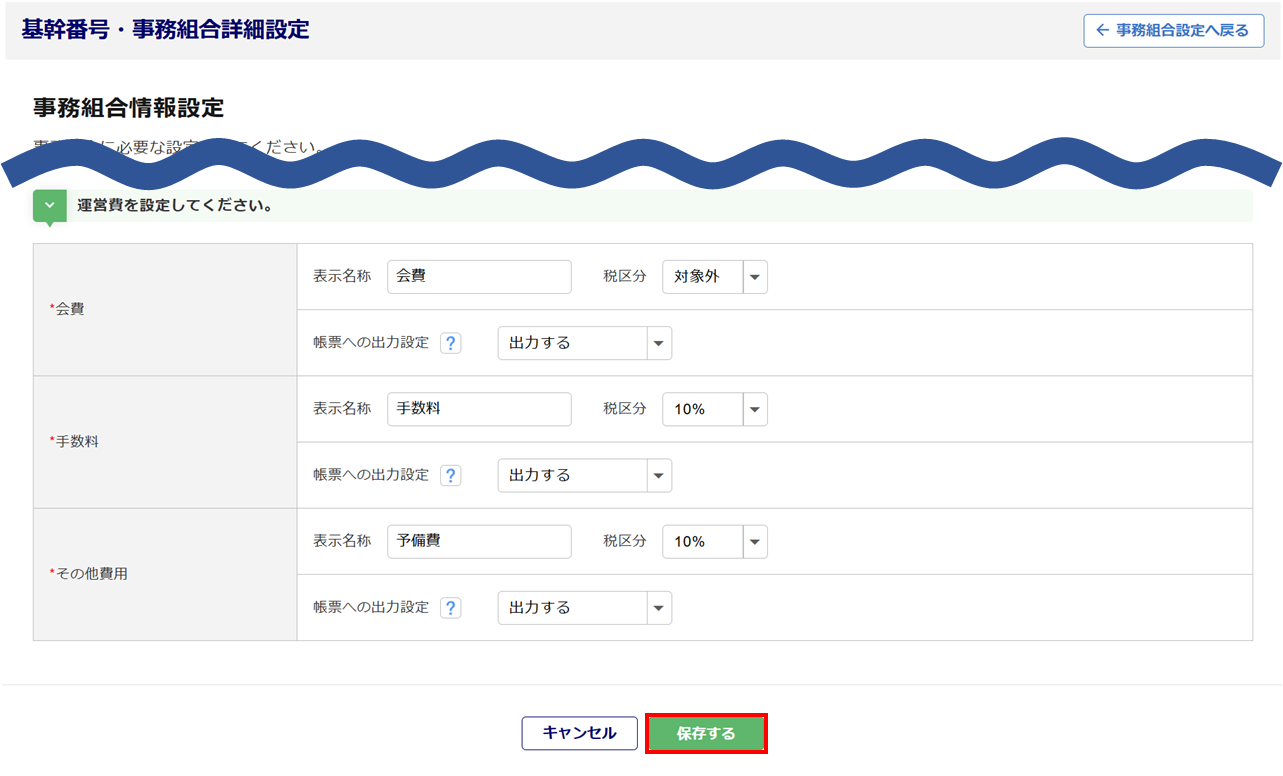The height and width of the screenshot is (776, 1283).
Task: Open 税区分 dropdown for 手数料
Action: click(714, 409)
